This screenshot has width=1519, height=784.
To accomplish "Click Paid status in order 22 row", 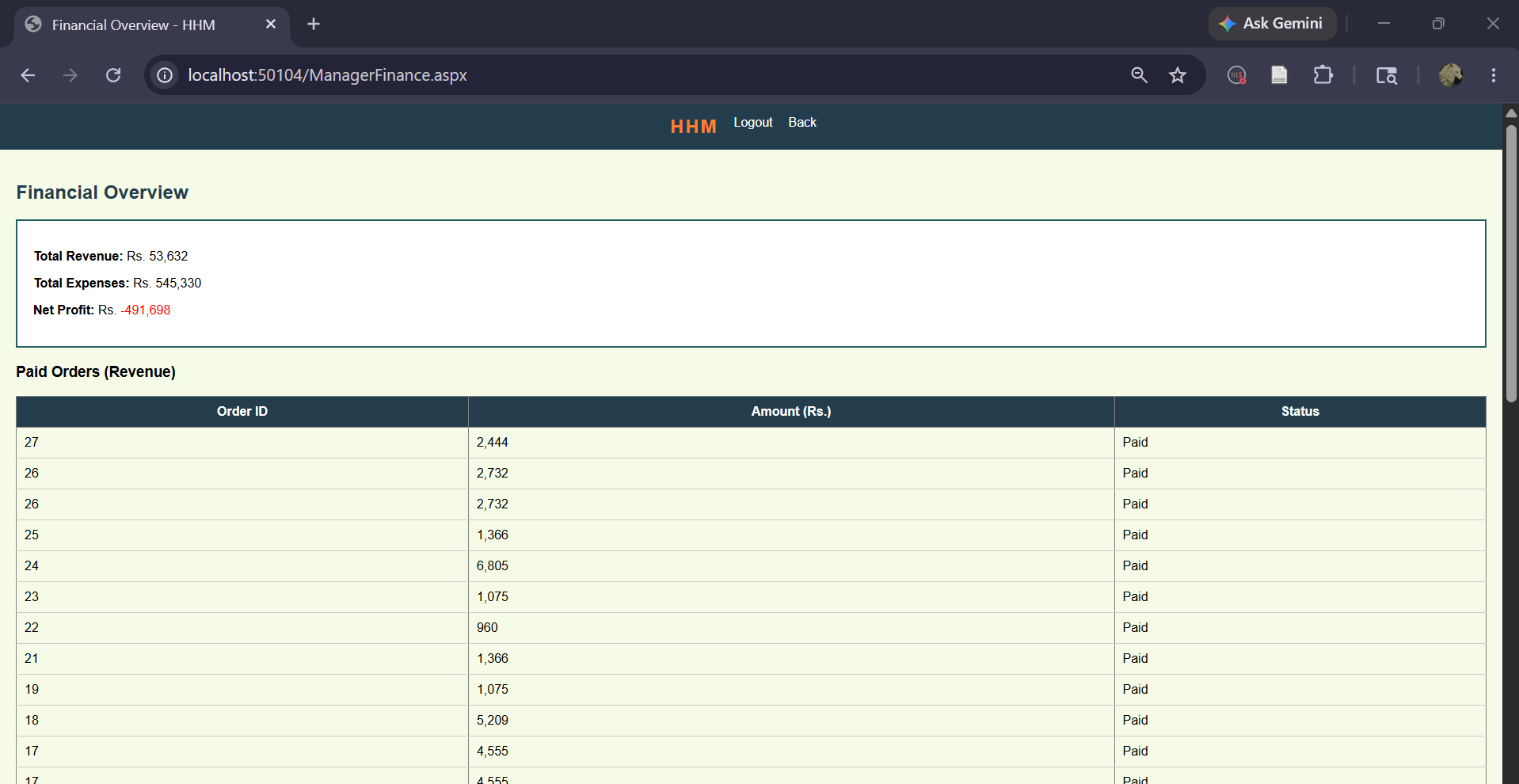I will pyautogui.click(x=1300, y=628).
